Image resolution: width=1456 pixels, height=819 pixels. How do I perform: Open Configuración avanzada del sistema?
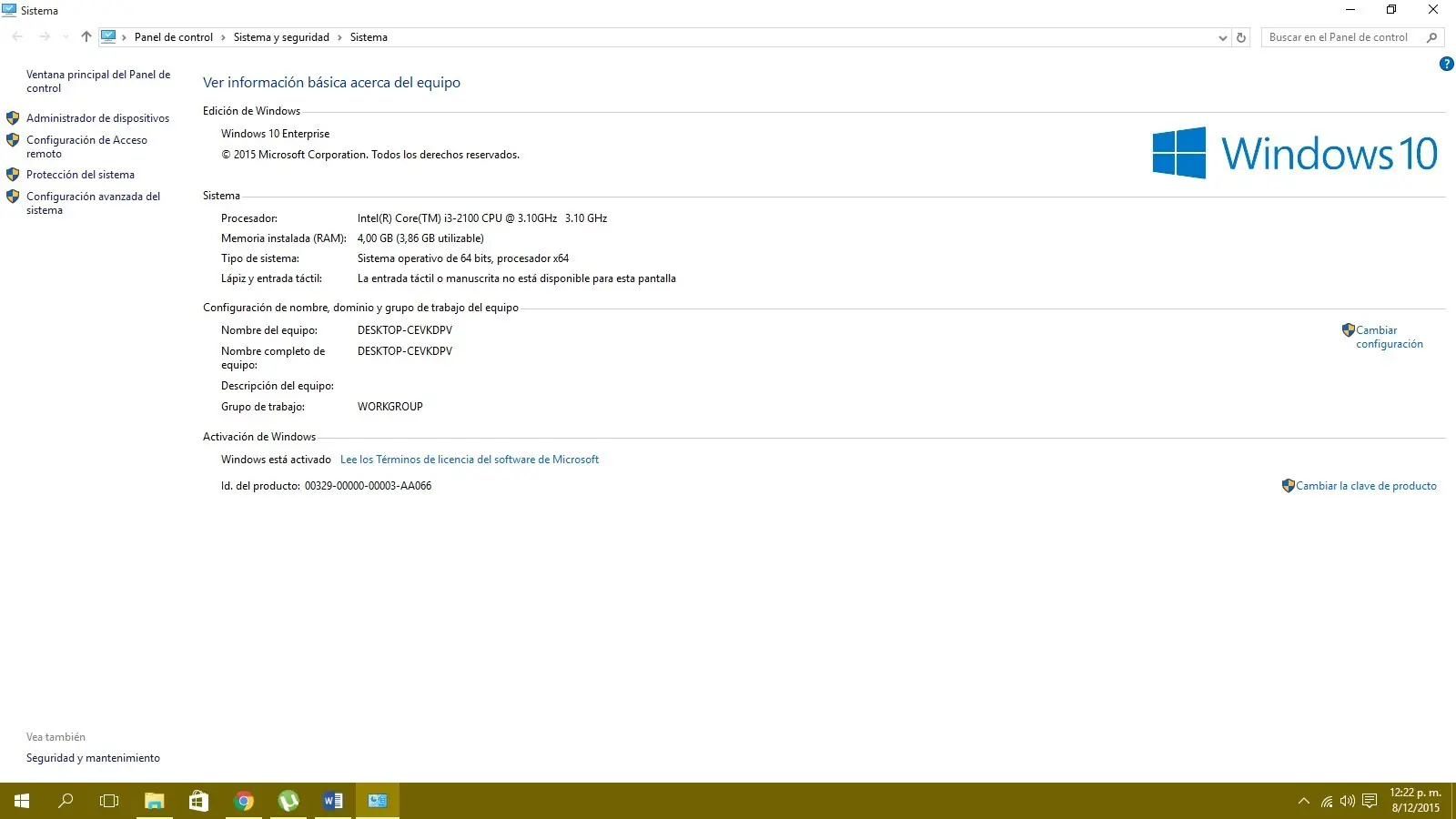click(x=93, y=203)
